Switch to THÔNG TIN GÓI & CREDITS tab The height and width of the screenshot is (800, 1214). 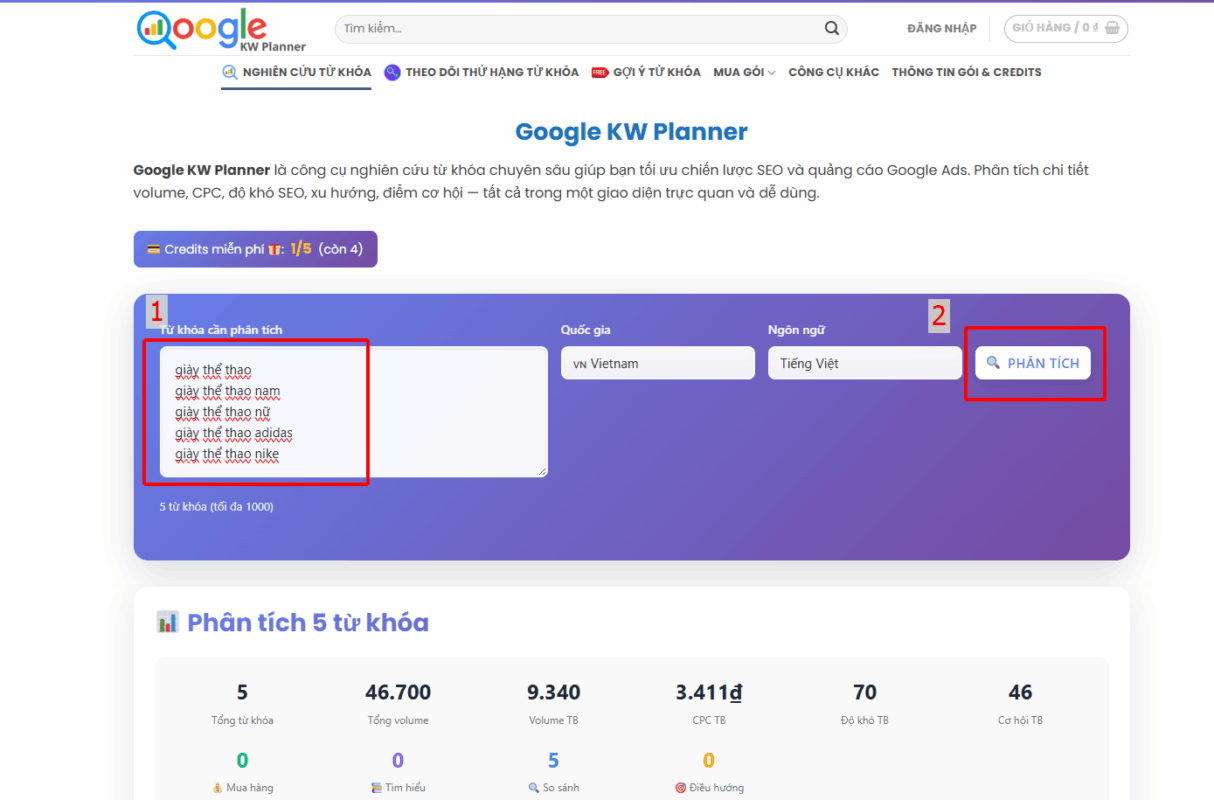[x=966, y=72]
